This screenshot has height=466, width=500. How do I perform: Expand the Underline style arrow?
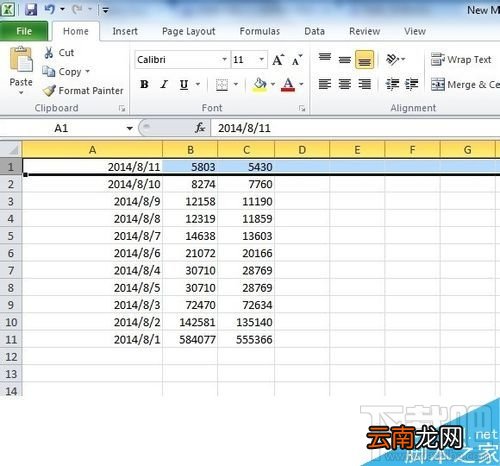coord(198,85)
